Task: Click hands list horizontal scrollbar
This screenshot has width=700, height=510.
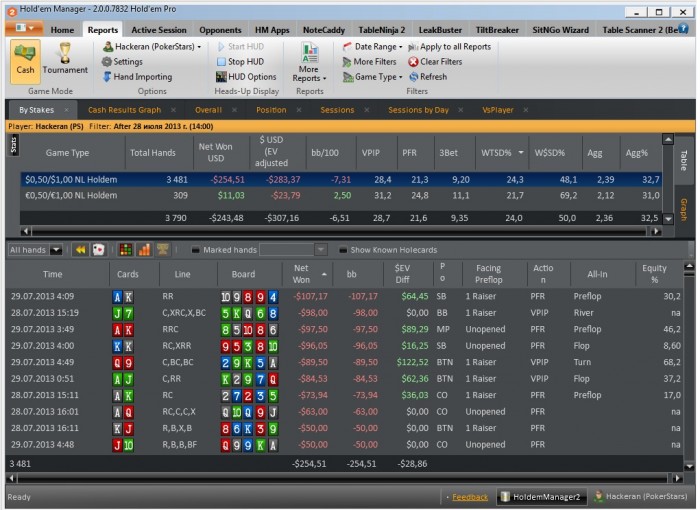Action: 342,478
